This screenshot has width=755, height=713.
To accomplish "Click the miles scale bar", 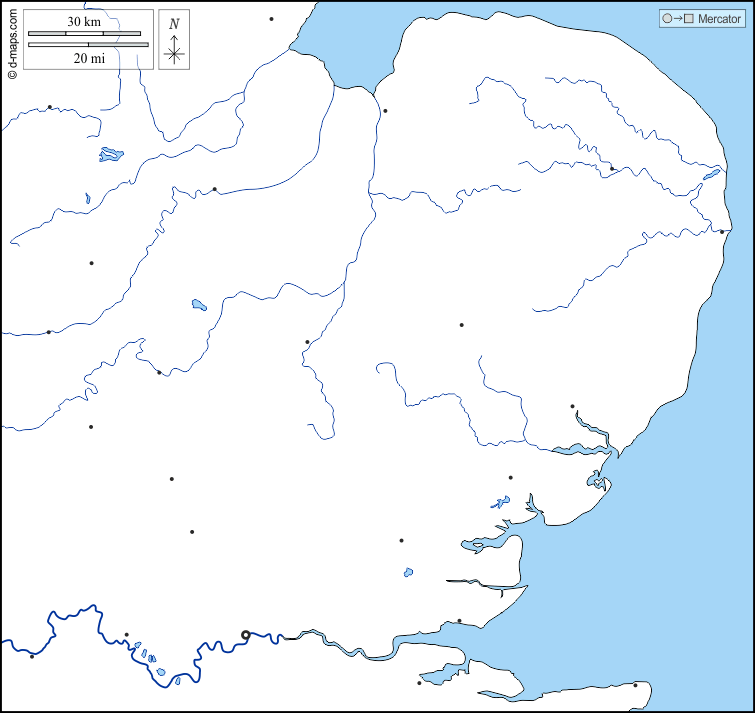I will click(89, 45).
